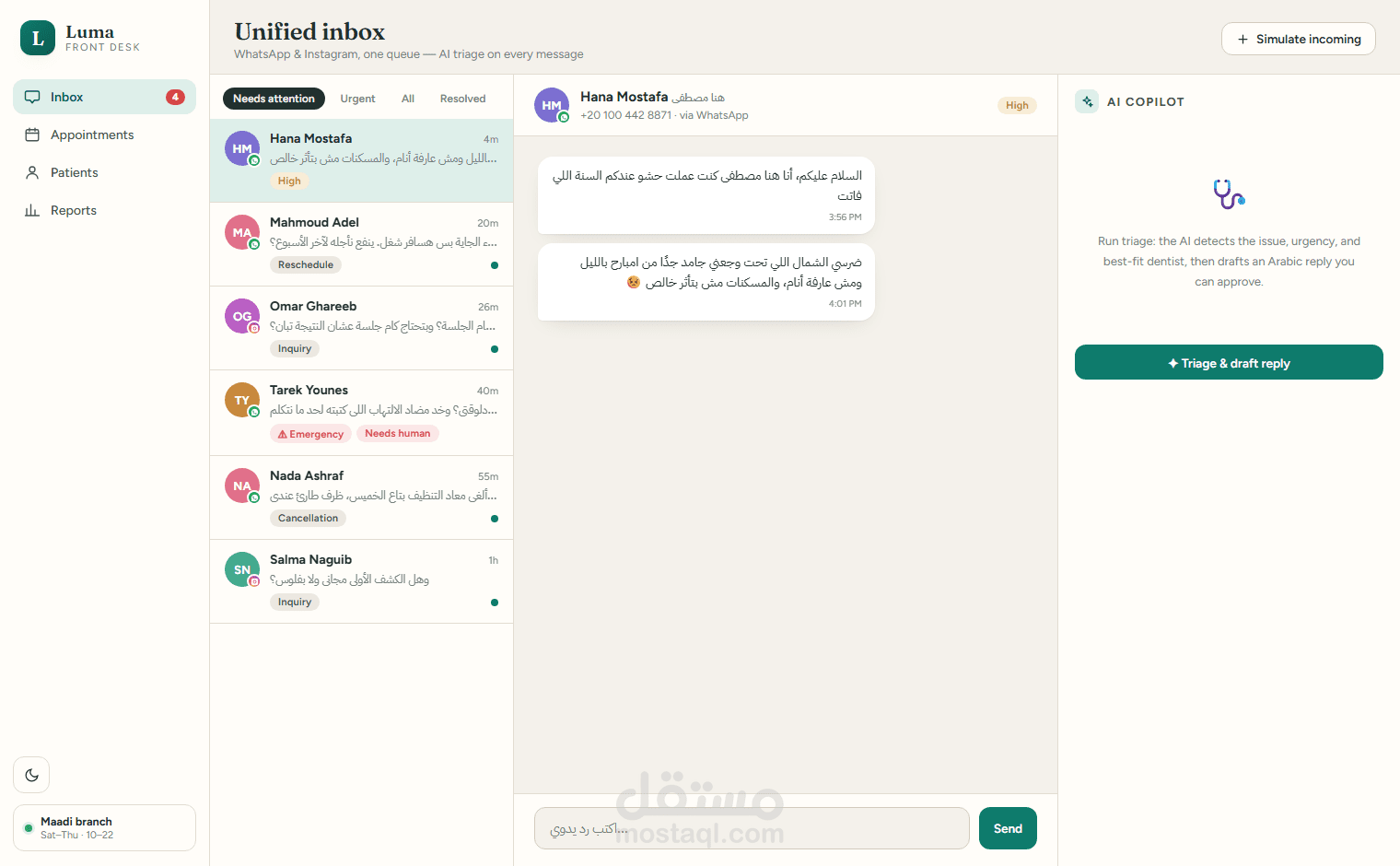1400x866 pixels.
Task: Click Omar Ghareeb's OG avatar
Action: point(242,316)
